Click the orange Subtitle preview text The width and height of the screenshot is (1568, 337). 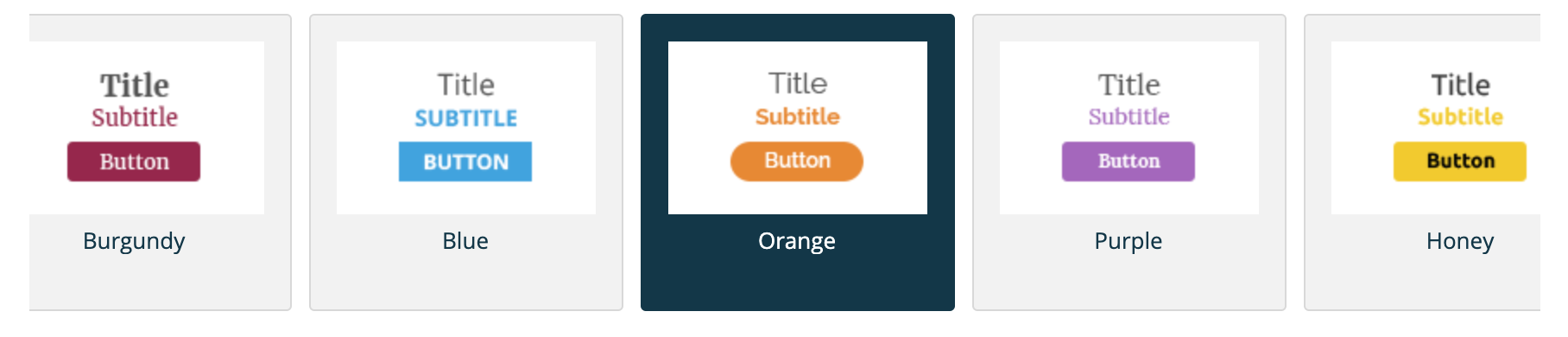click(x=798, y=117)
